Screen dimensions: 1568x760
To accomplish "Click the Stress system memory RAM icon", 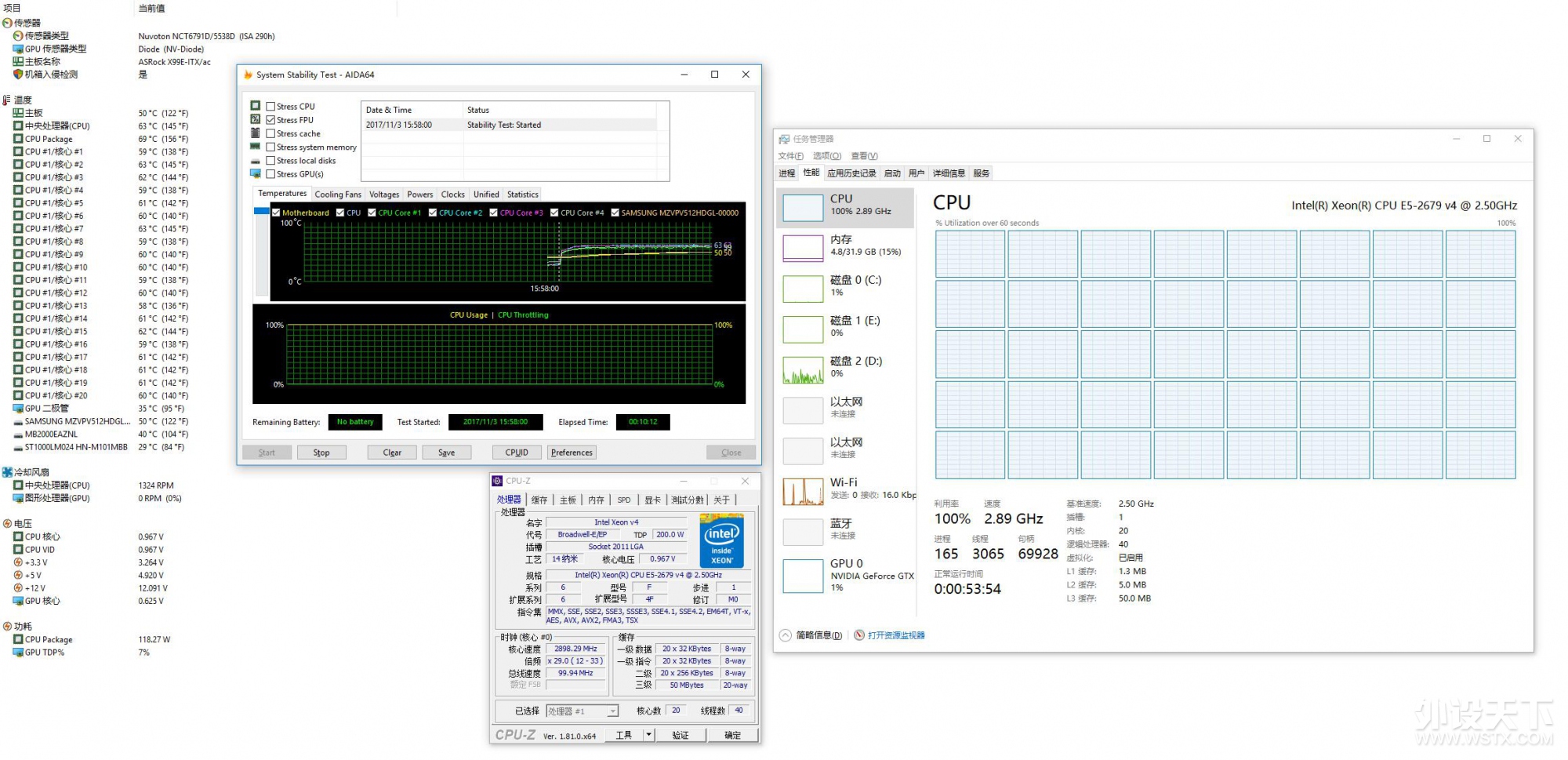I will click(x=256, y=147).
